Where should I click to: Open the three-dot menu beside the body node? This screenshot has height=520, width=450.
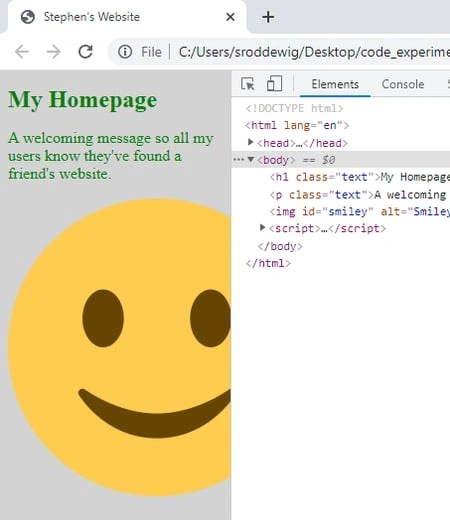point(238,160)
